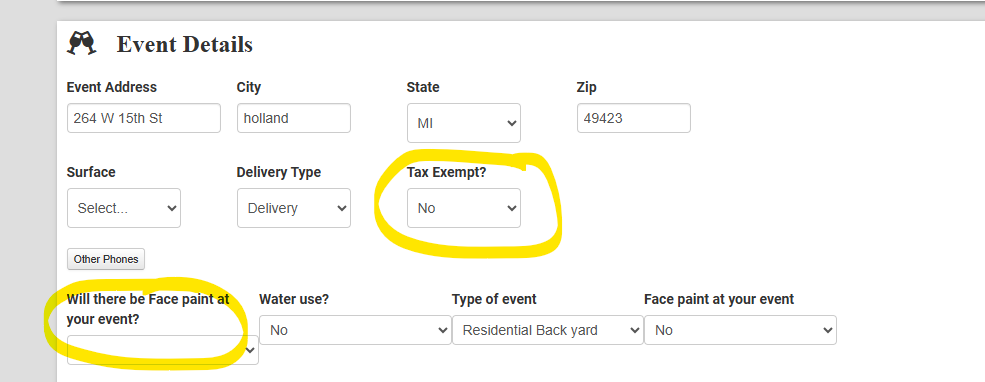The image size is (985, 382).
Task: Open the 'Face paint at your event' dropdown
Action: click(x=740, y=330)
